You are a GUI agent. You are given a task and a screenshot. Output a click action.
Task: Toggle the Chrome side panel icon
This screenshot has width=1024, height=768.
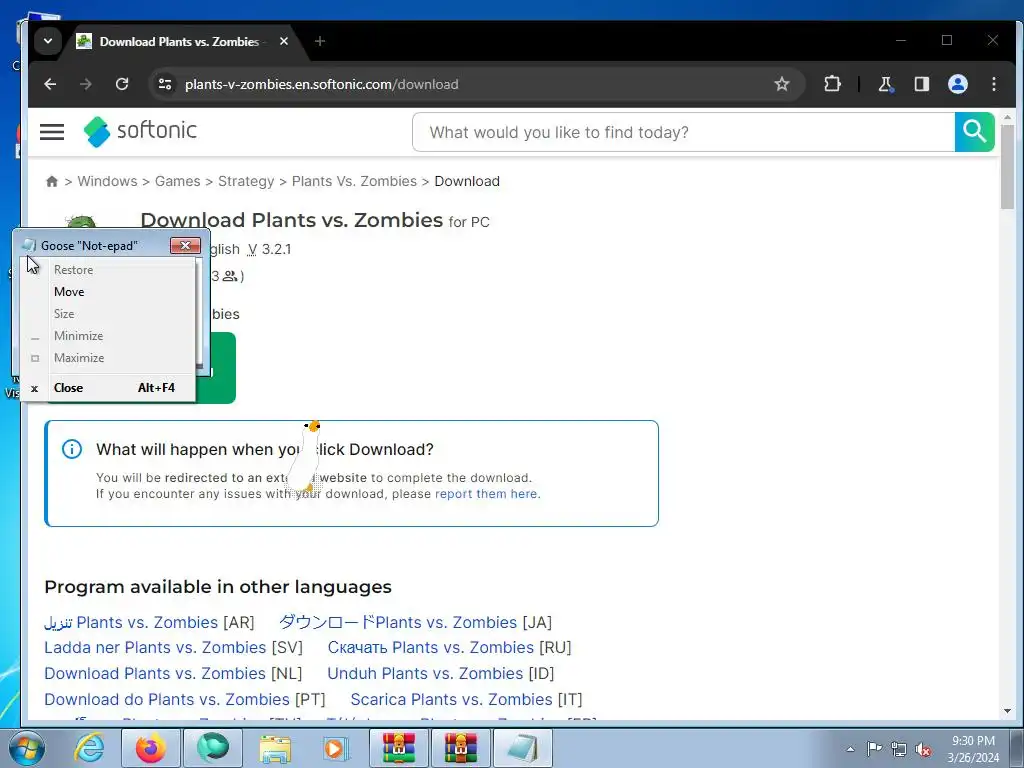tap(921, 84)
